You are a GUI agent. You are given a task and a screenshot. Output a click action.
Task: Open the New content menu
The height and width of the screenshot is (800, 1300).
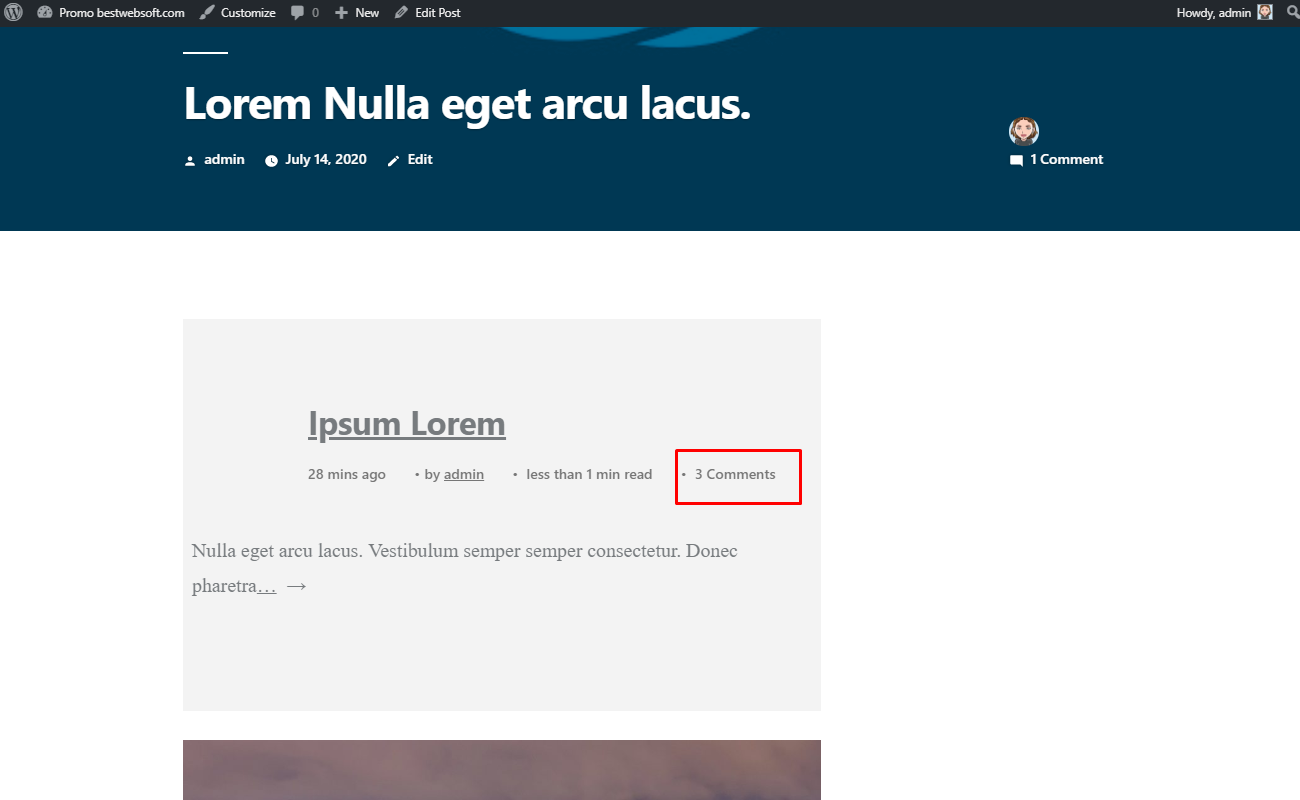coord(357,13)
